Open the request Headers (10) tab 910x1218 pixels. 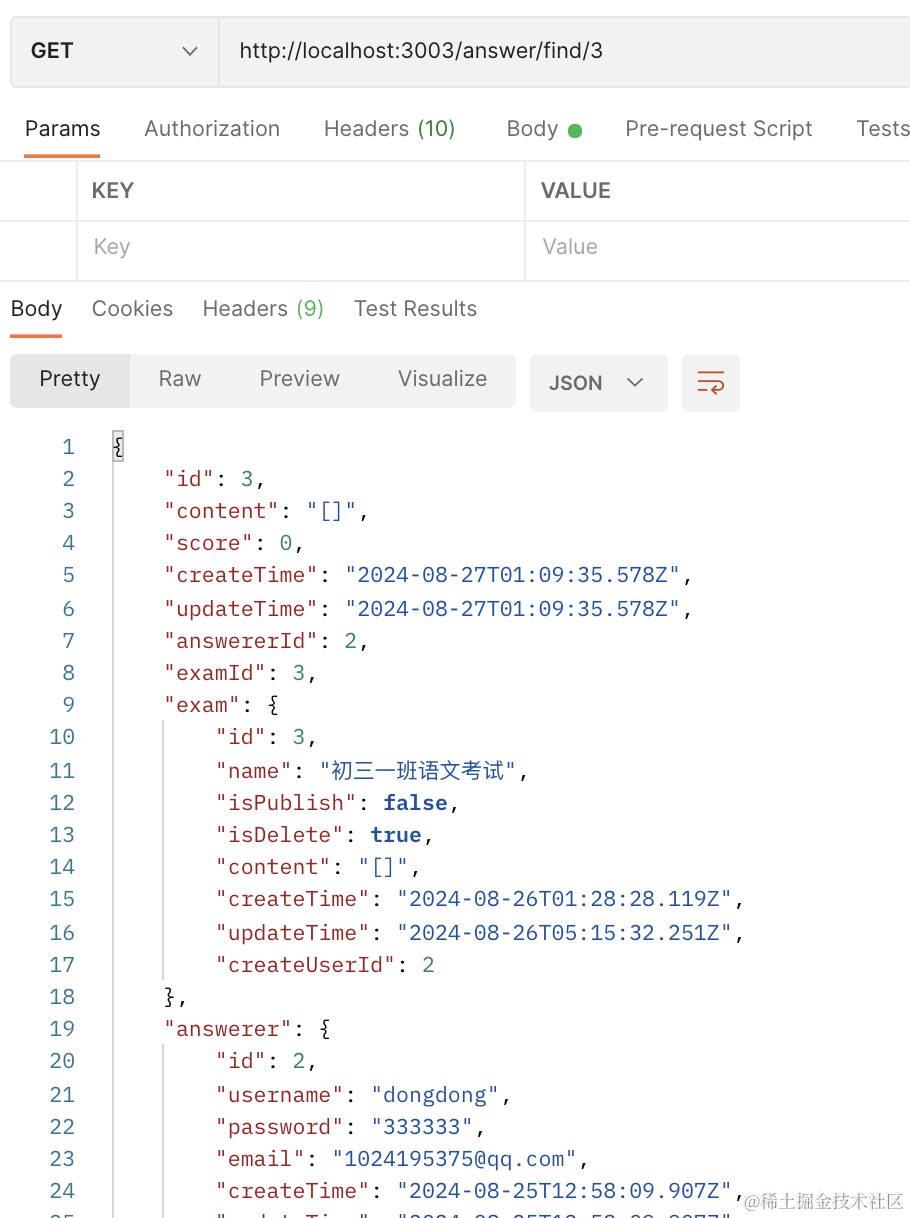389,129
